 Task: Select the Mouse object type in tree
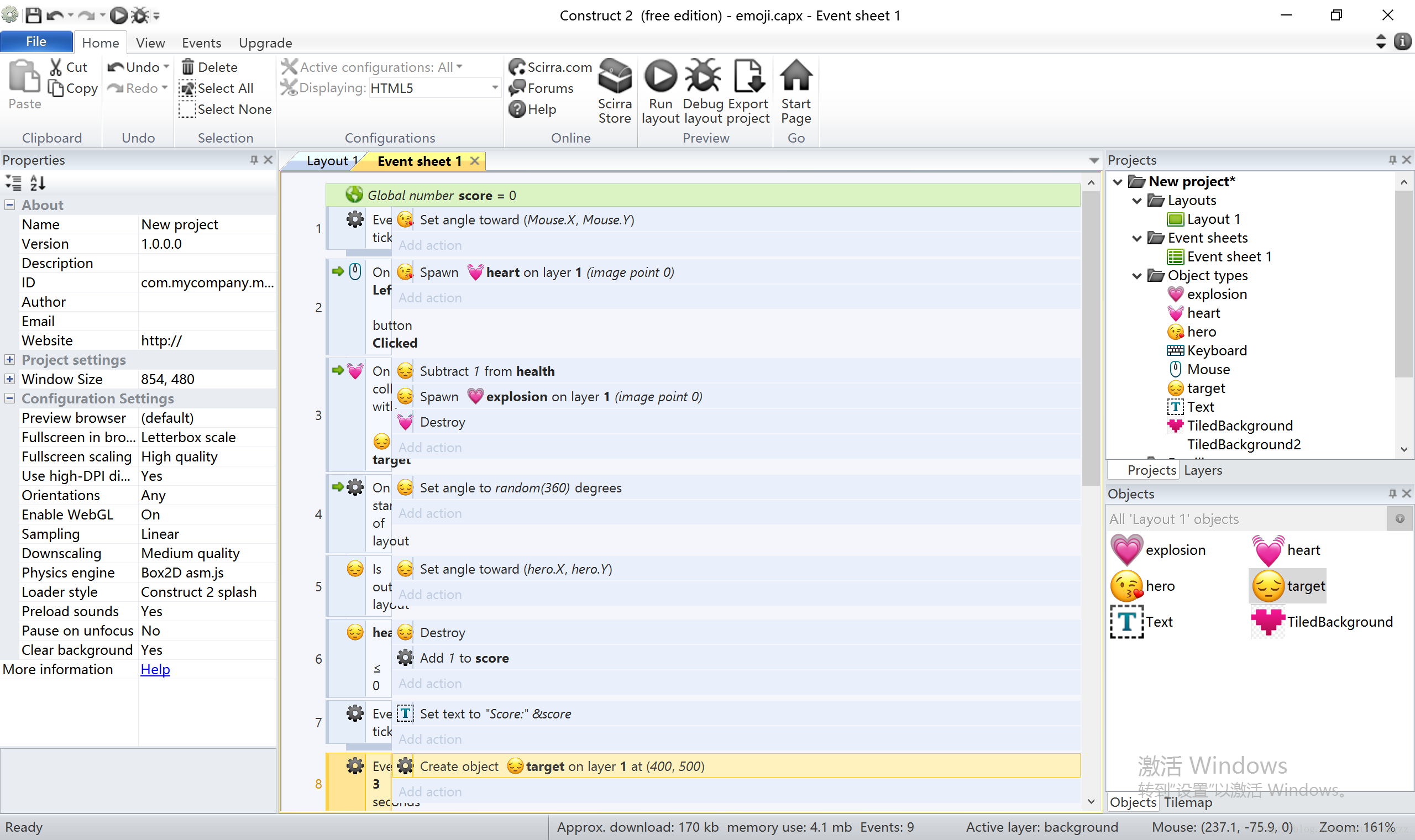[x=1199, y=370]
